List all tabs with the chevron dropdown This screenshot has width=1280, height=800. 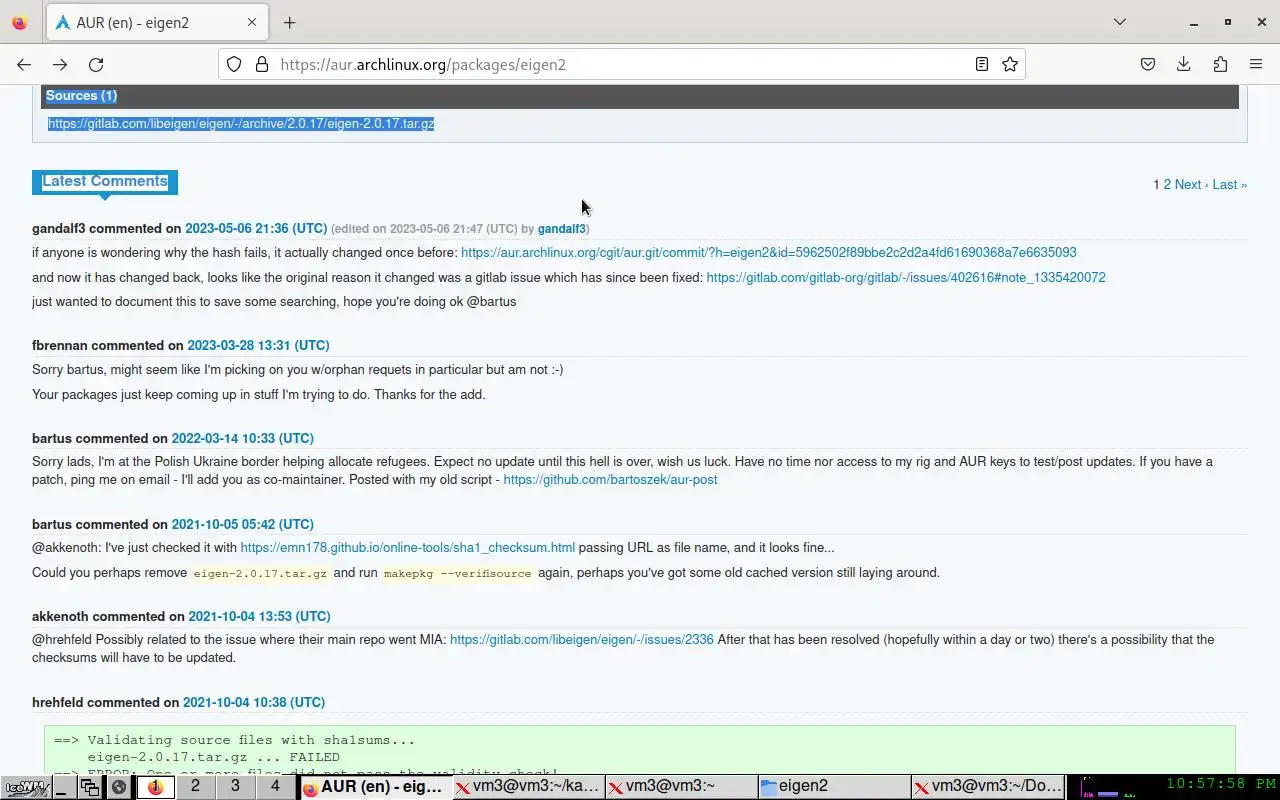tap(1120, 22)
